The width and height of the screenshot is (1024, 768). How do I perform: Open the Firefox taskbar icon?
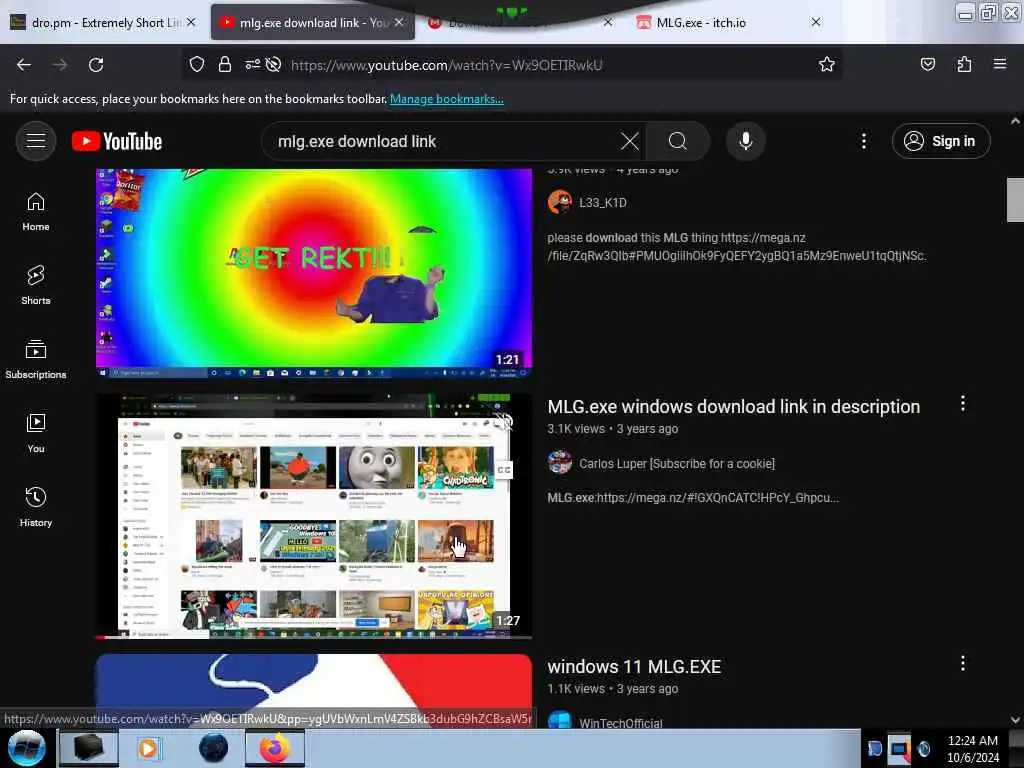pyautogui.click(x=275, y=748)
